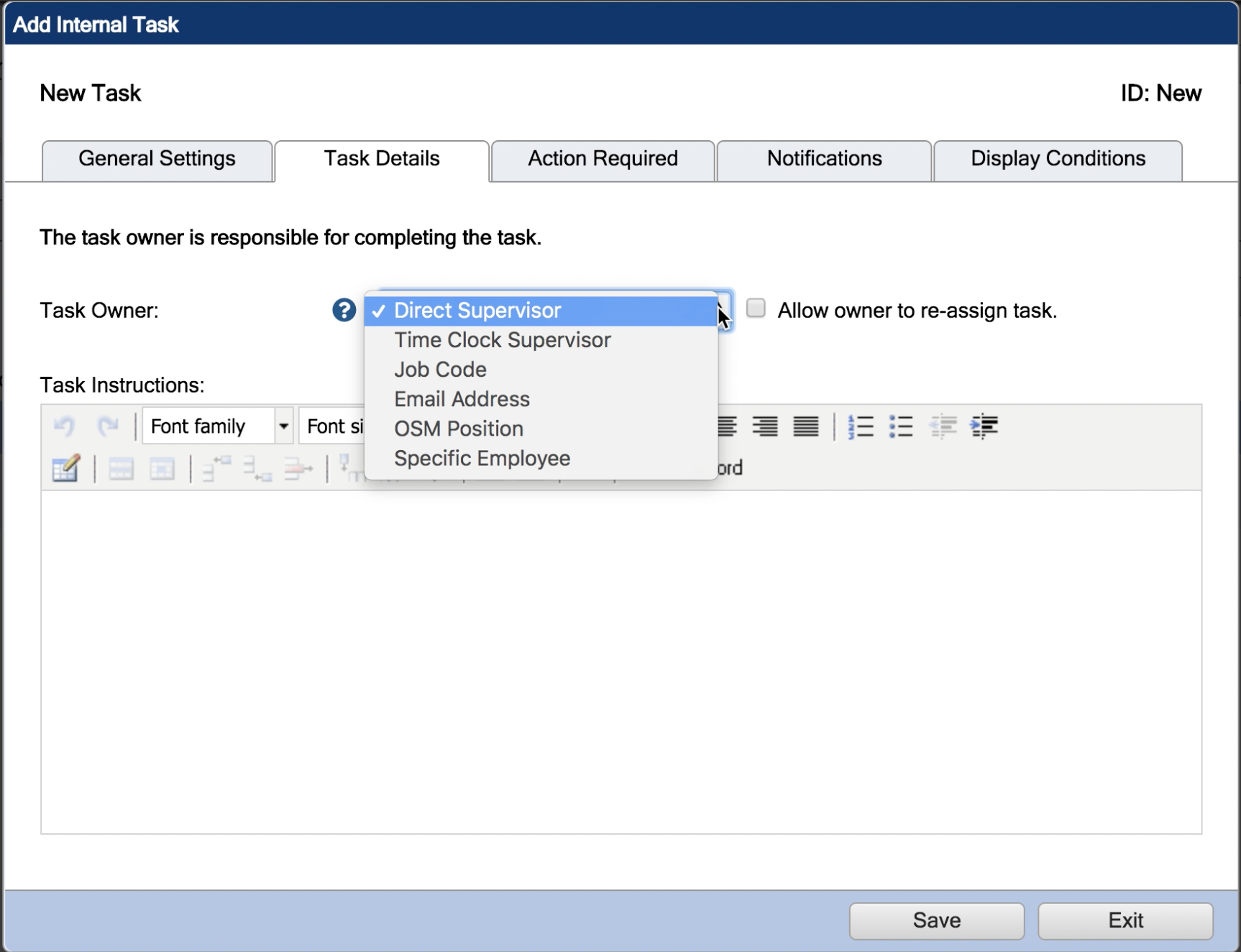Viewport: 1241px width, 952px height.
Task: Apply a numbered list in the editor
Action: [861, 426]
